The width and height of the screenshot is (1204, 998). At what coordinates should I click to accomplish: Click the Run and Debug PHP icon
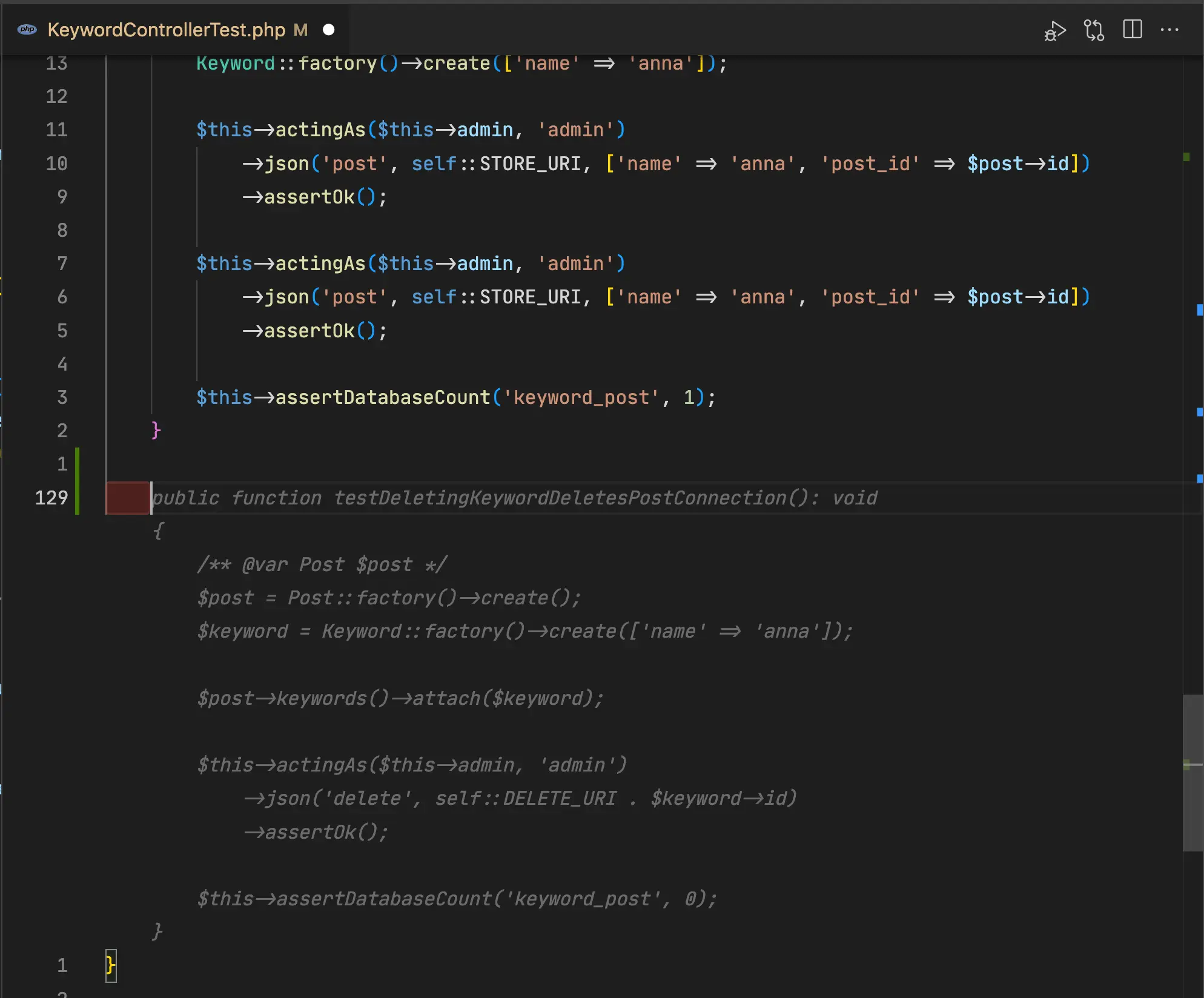[1054, 30]
